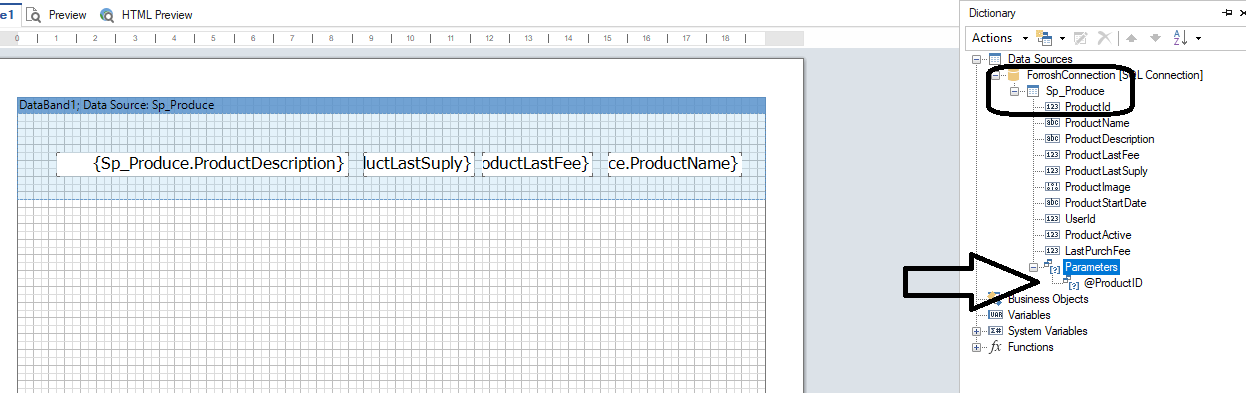Open the sort options dropdown arrow
This screenshot has height=393, width=1246.
[x=1198, y=38]
